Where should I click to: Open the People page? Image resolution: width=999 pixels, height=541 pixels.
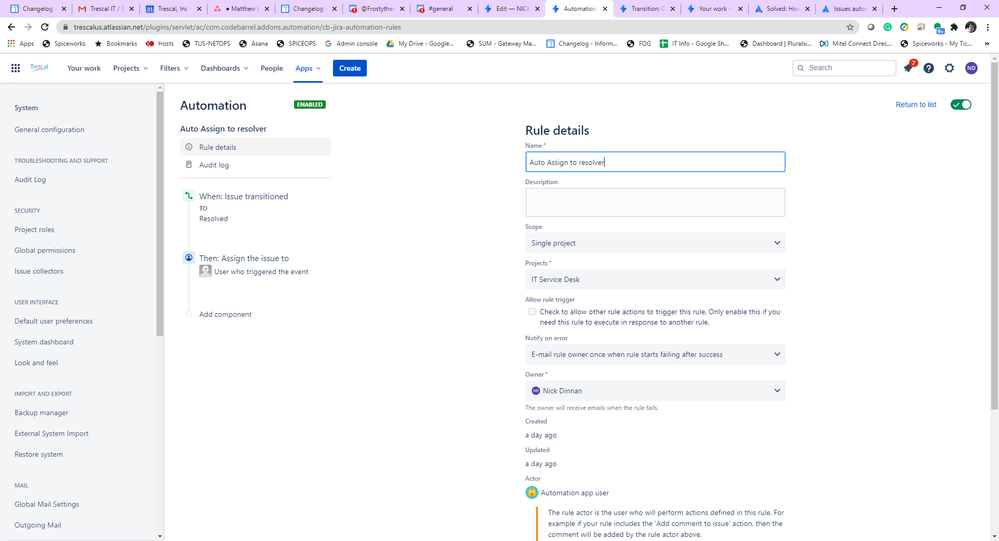[271, 68]
